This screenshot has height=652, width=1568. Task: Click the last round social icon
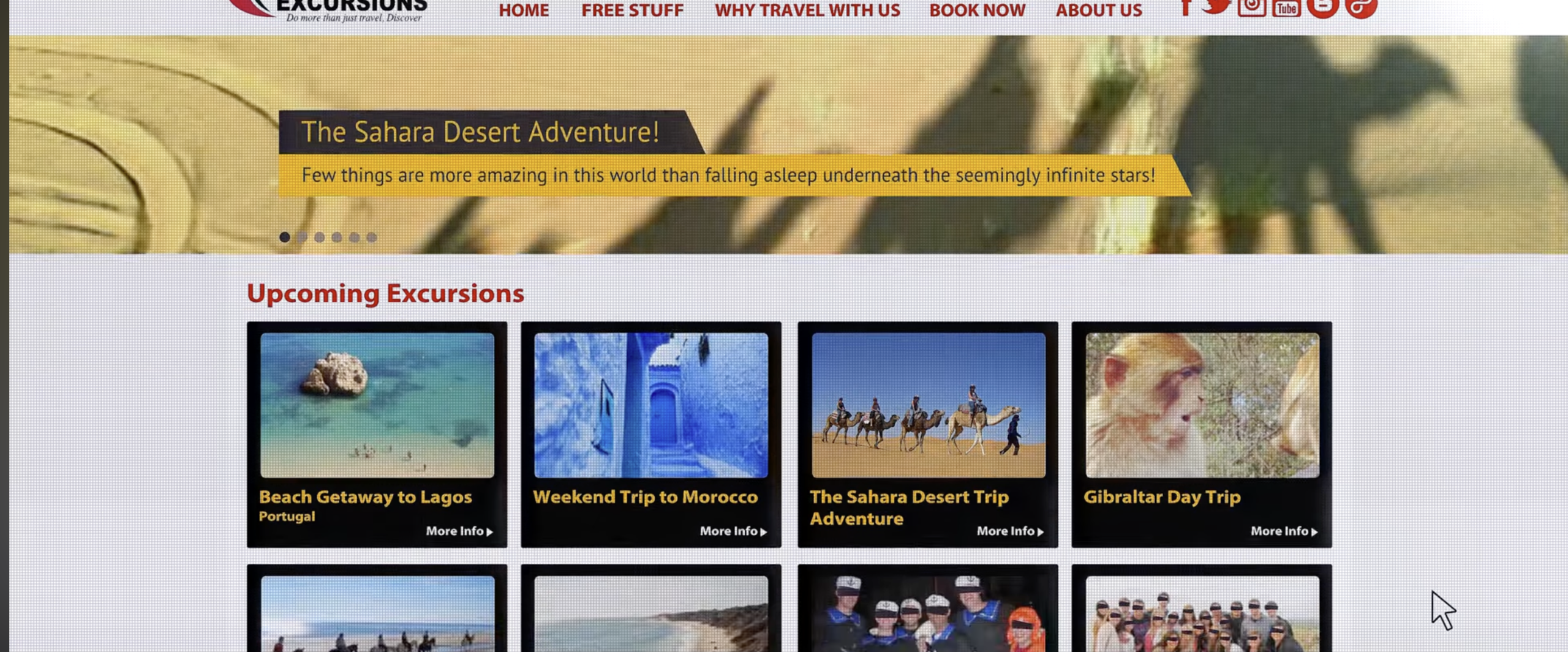(x=1361, y=8)
